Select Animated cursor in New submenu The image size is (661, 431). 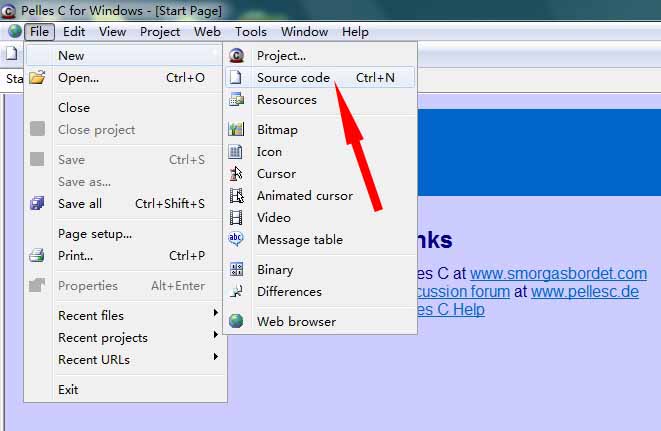[x=320, y=196]
